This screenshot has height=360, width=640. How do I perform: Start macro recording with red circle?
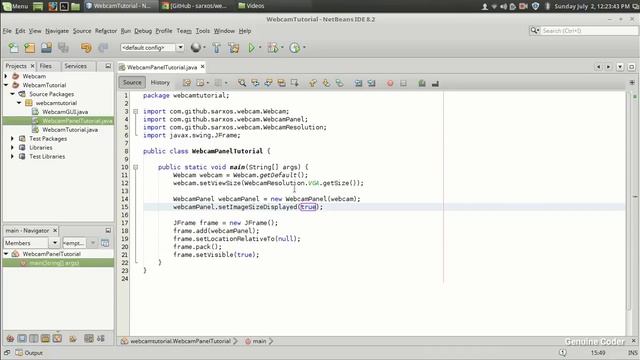[x=390, y=83]
